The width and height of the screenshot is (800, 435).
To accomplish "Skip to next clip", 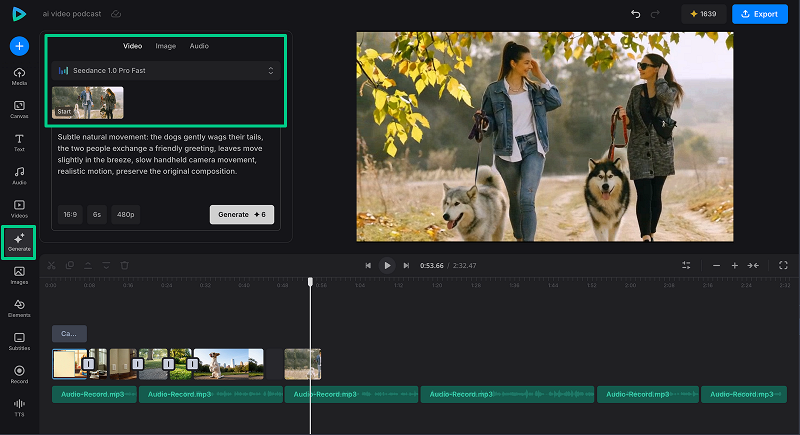I will (x=406, y=266).
